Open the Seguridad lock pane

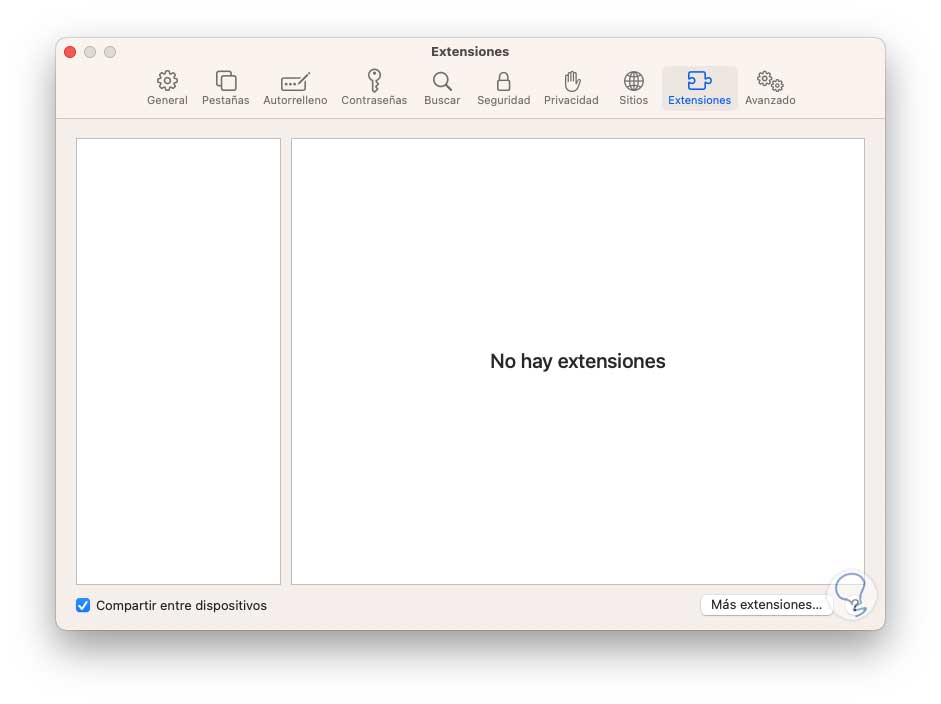[503, 88]
